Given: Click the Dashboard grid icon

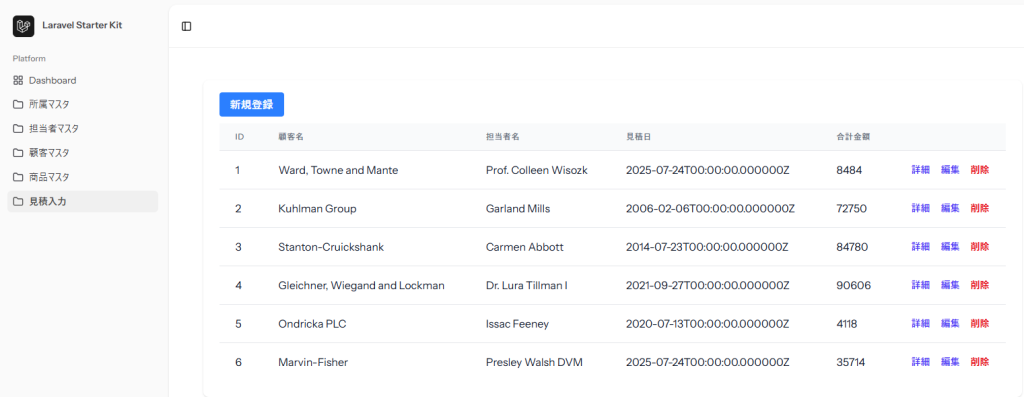Looking at the screenshot, I should tap(18, 80).
